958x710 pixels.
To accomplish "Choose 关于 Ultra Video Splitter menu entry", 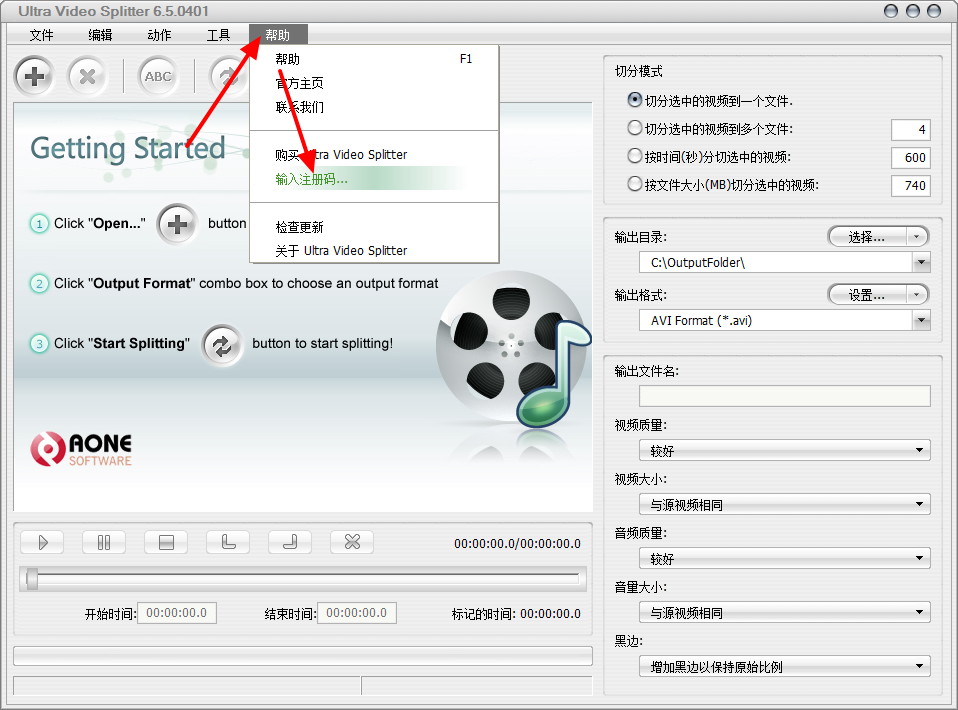I will (374, 251).
